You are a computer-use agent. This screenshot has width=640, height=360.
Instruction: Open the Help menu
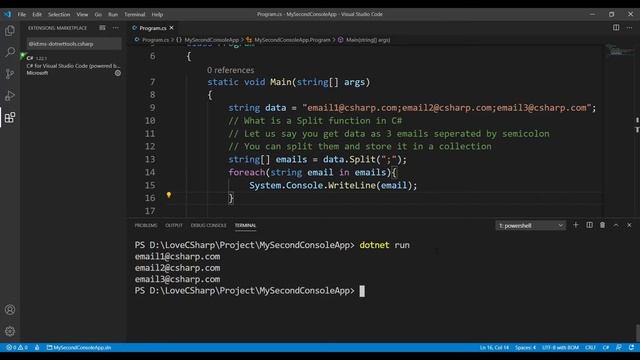coord(158,14)
